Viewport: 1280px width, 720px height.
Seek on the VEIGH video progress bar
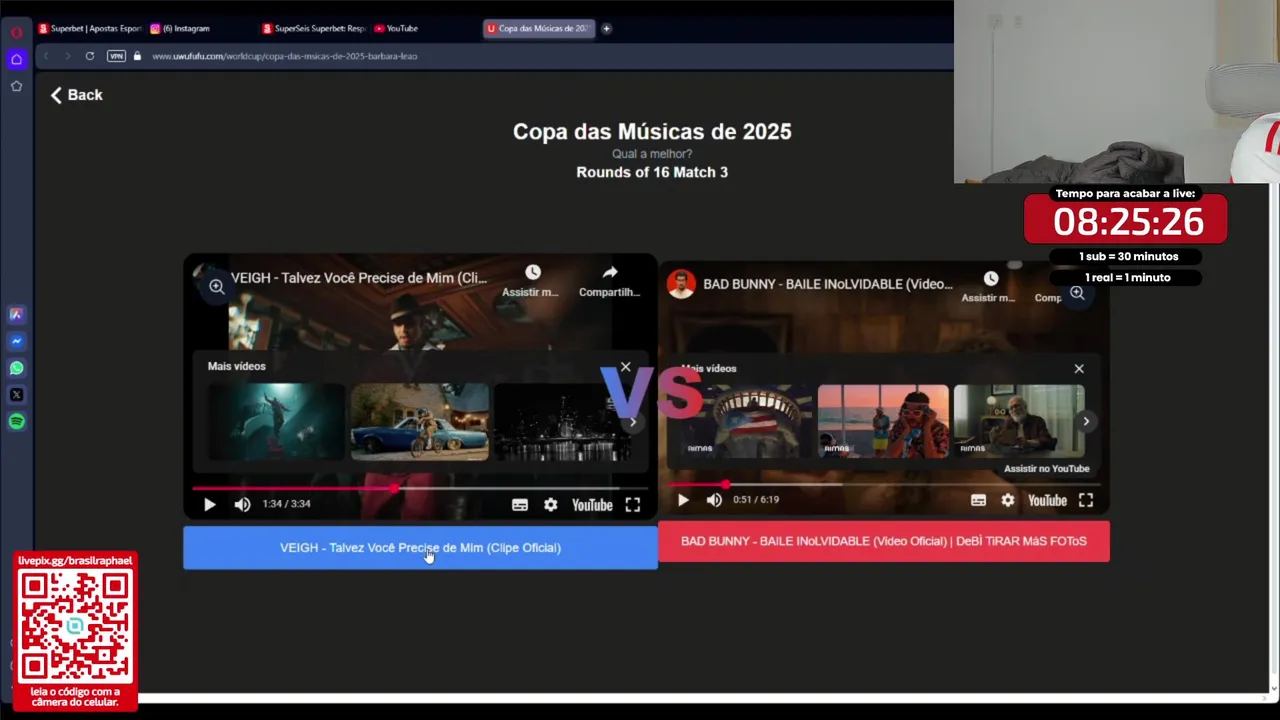420,488
